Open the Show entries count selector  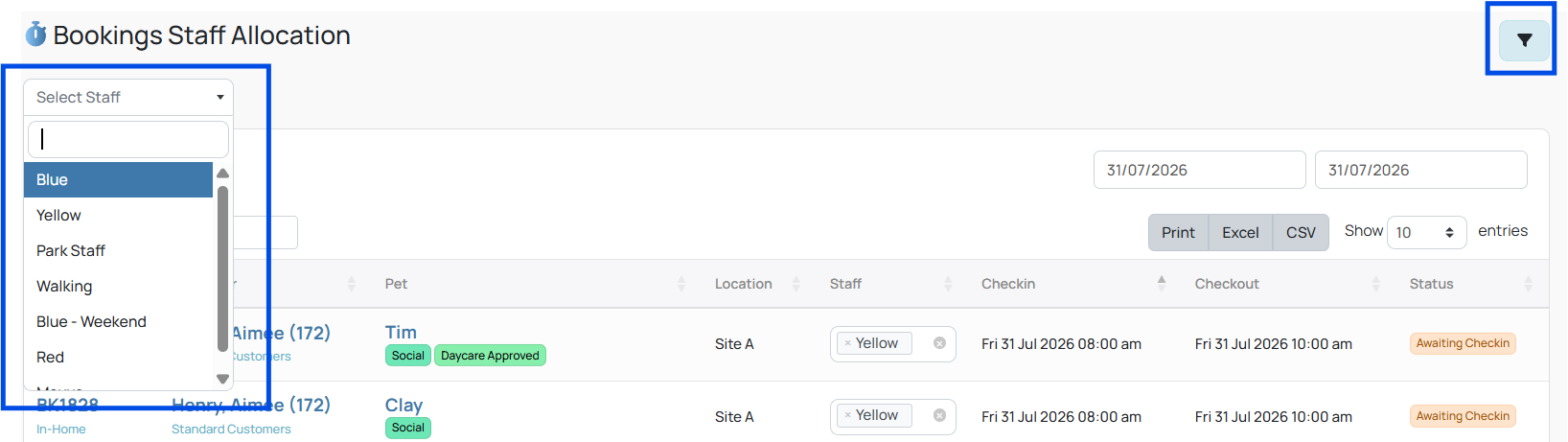[x=1426, y=232]
